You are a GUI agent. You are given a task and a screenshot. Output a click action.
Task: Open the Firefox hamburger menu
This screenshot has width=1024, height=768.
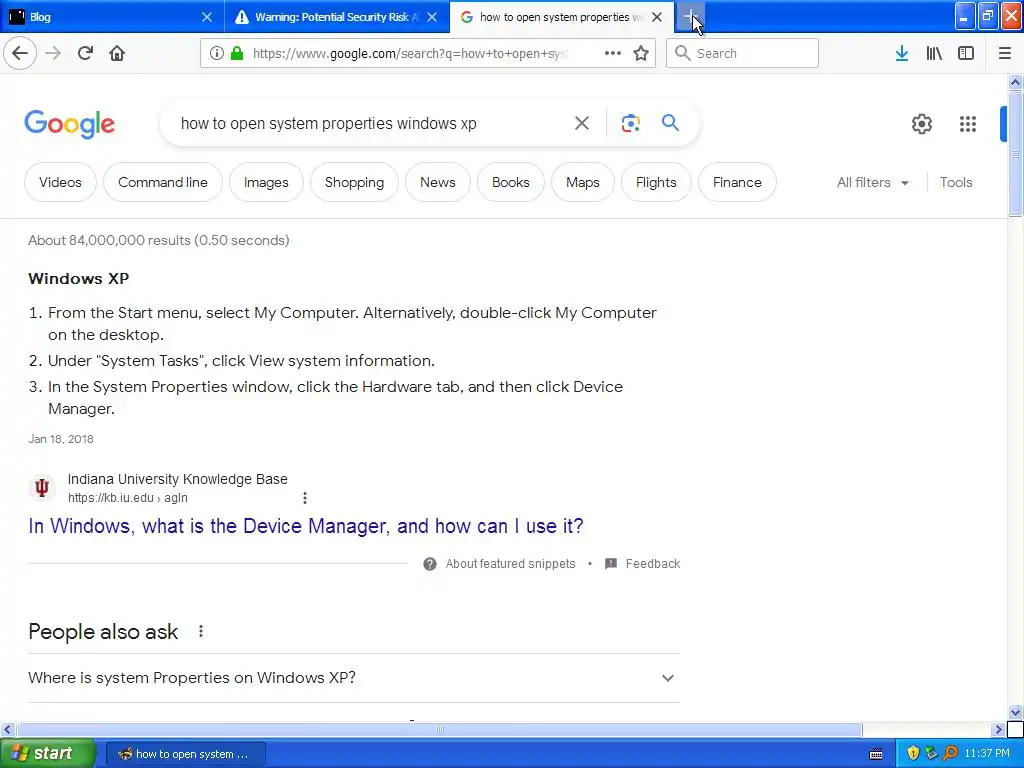[x=1005, y=53]
